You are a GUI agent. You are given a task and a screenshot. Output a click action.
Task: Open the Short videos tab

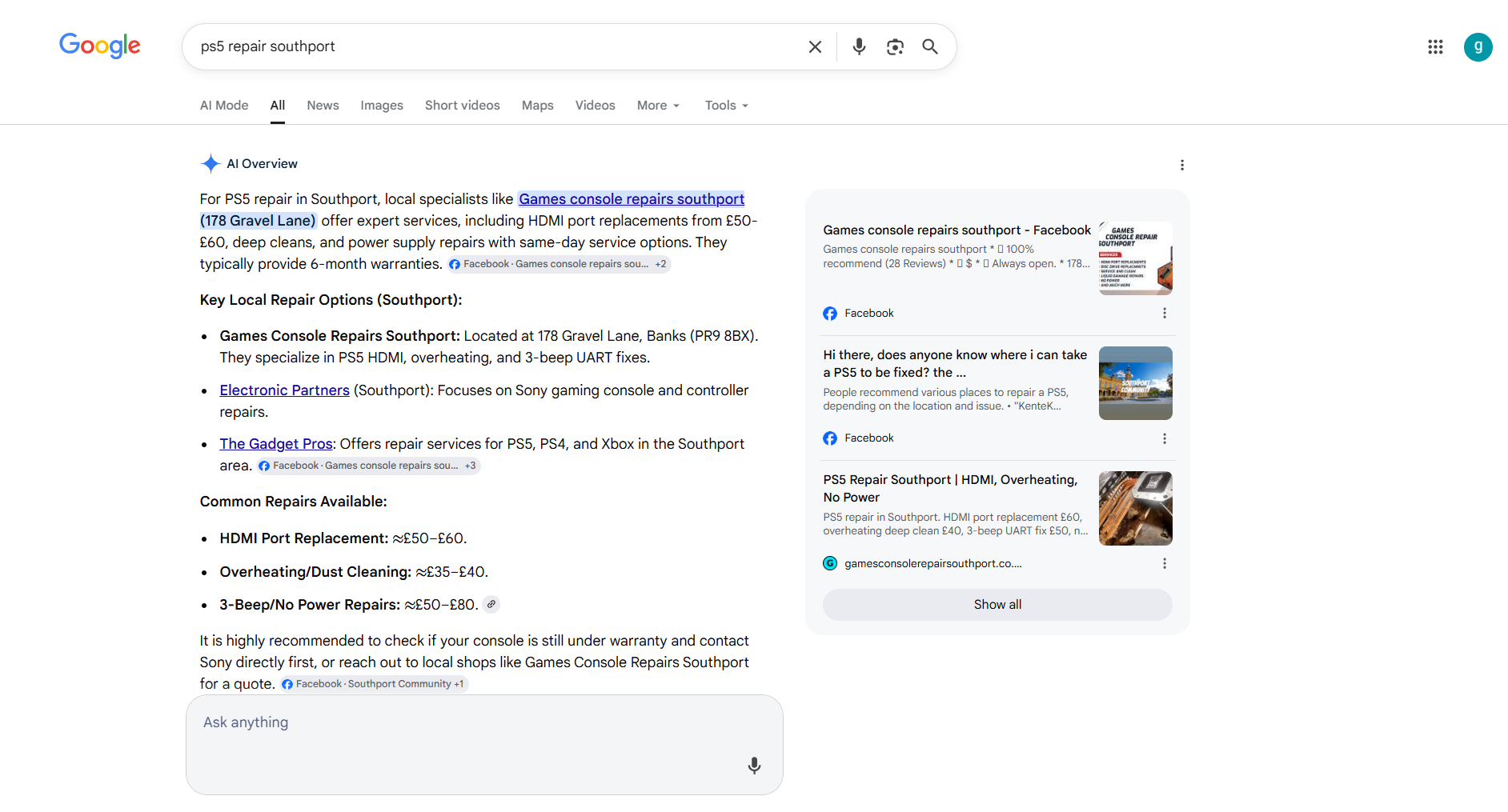[463, 106]
